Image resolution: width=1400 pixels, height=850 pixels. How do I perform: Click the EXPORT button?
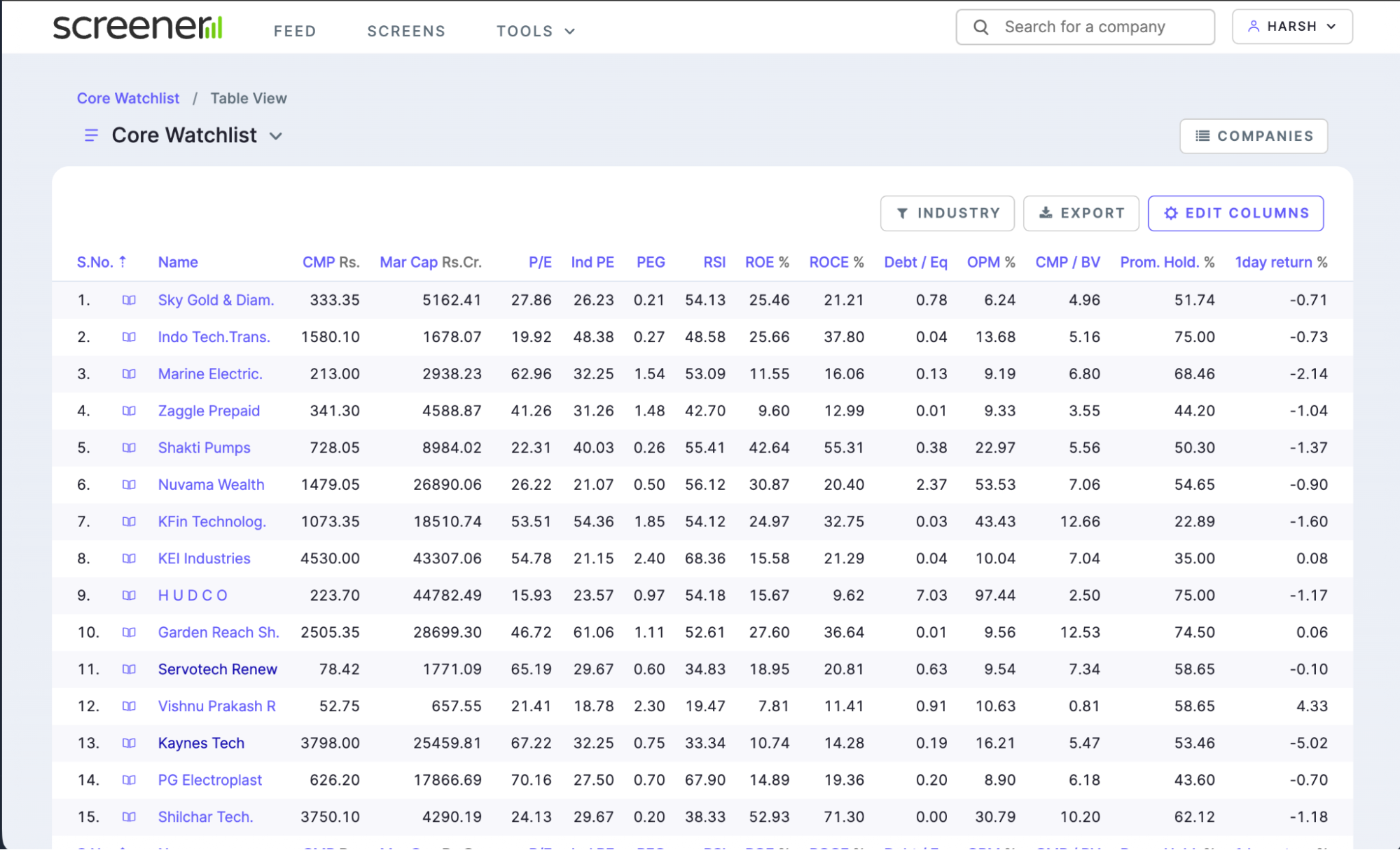click(x=1081, y=213)
